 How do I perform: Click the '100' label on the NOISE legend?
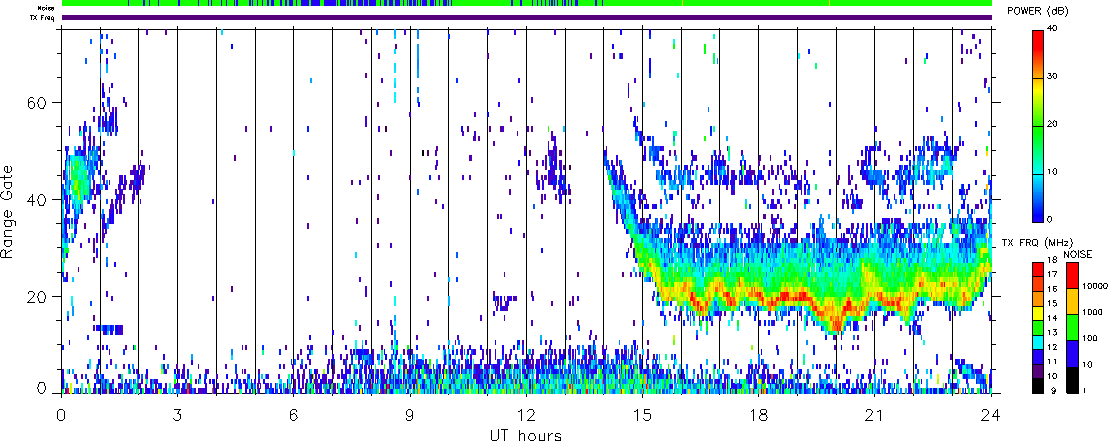(1090, 339)
